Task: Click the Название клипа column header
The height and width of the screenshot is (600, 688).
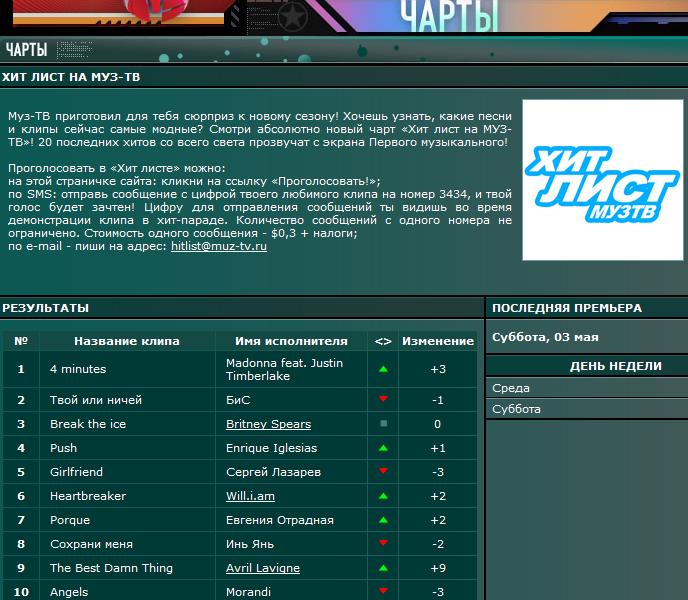Action: pos(127,341)
